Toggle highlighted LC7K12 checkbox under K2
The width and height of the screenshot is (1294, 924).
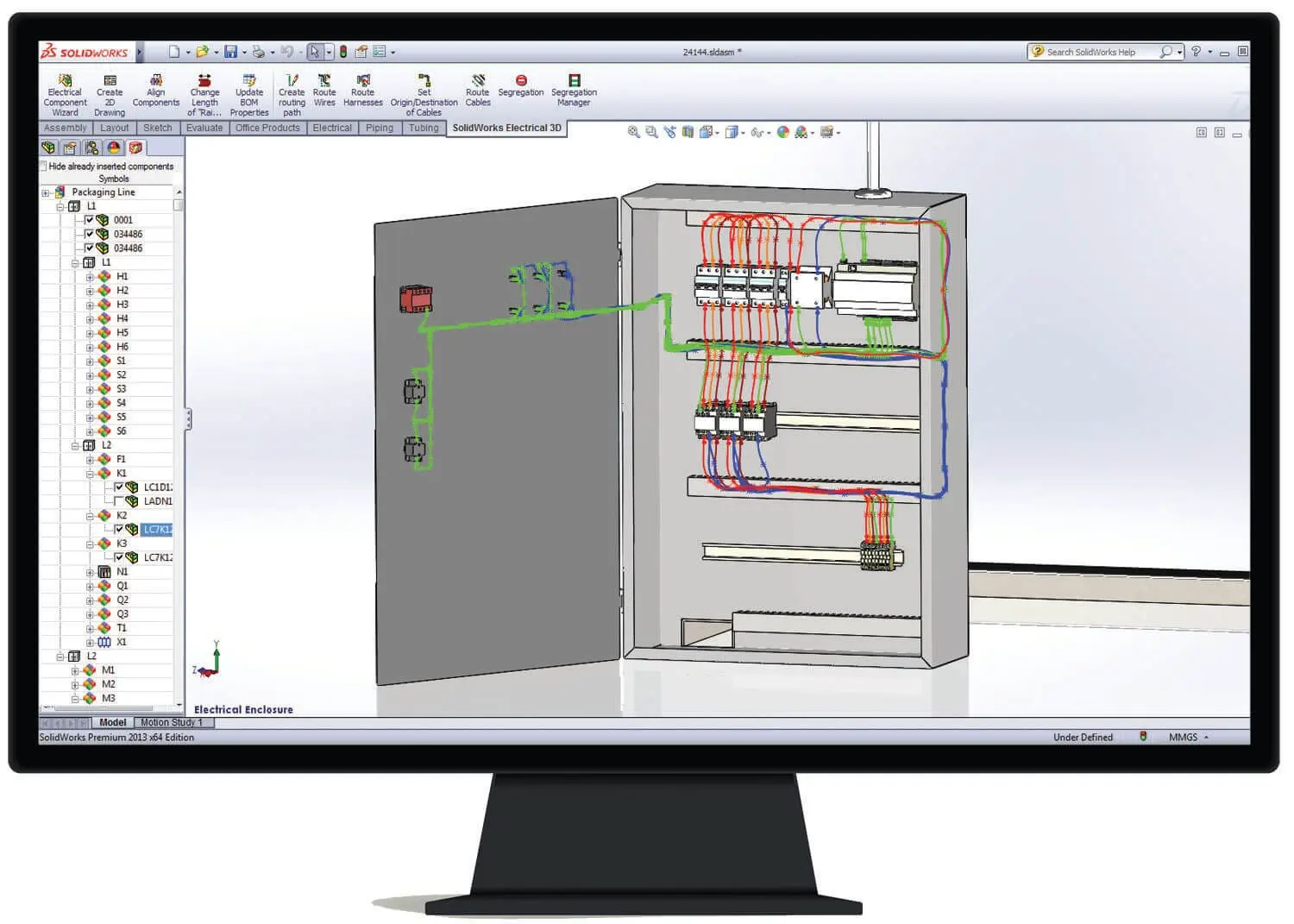(119, 530)
